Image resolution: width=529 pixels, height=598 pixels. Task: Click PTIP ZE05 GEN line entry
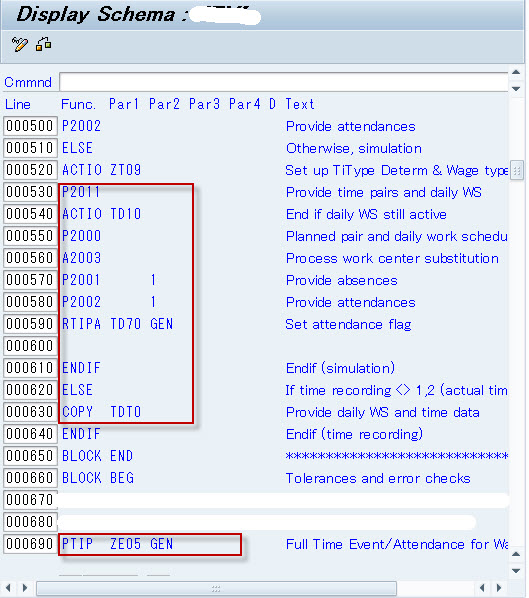[117, 543]
